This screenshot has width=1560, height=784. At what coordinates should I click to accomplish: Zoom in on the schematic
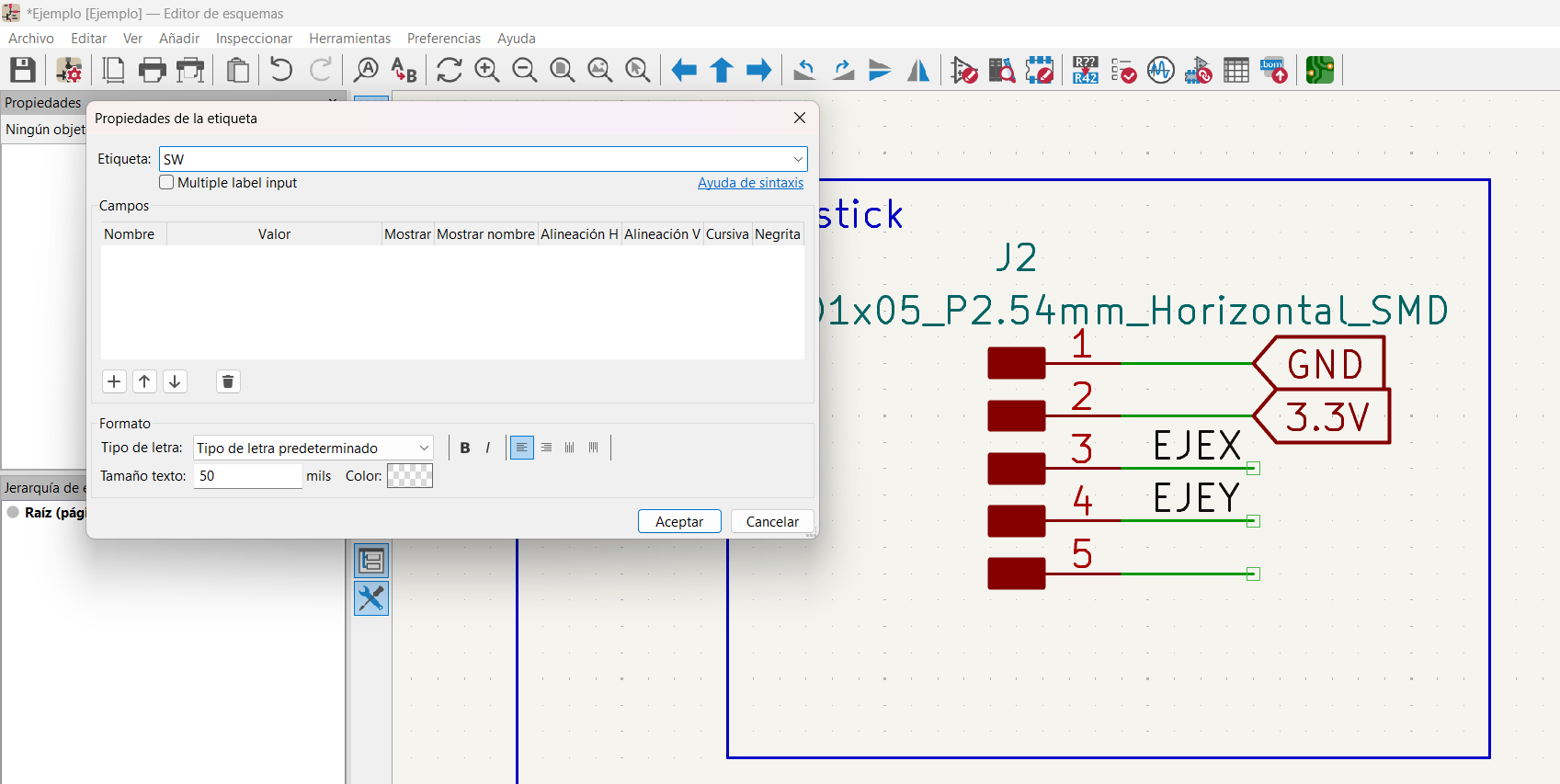pyautogui.click(x=487, y=70)
